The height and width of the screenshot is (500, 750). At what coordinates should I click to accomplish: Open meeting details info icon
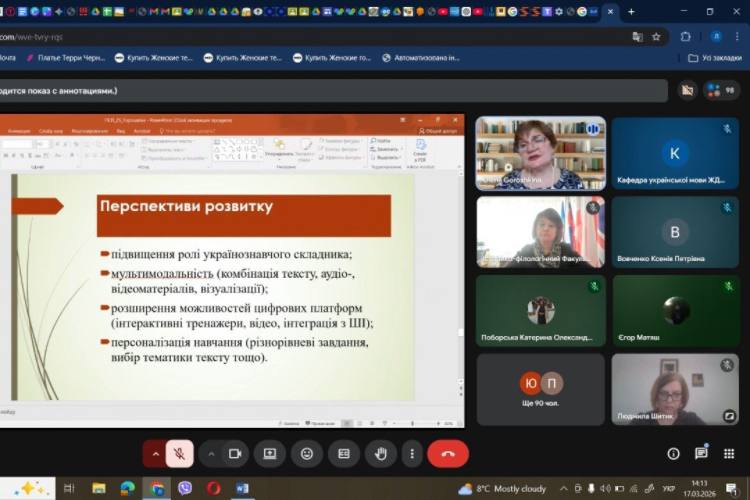(672, 453)
